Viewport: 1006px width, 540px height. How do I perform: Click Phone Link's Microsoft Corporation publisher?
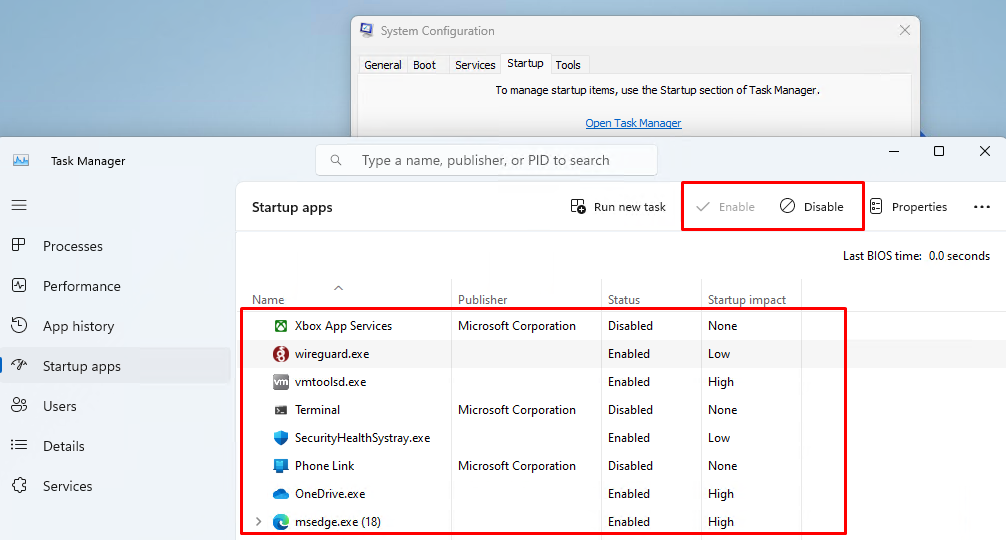516,466
